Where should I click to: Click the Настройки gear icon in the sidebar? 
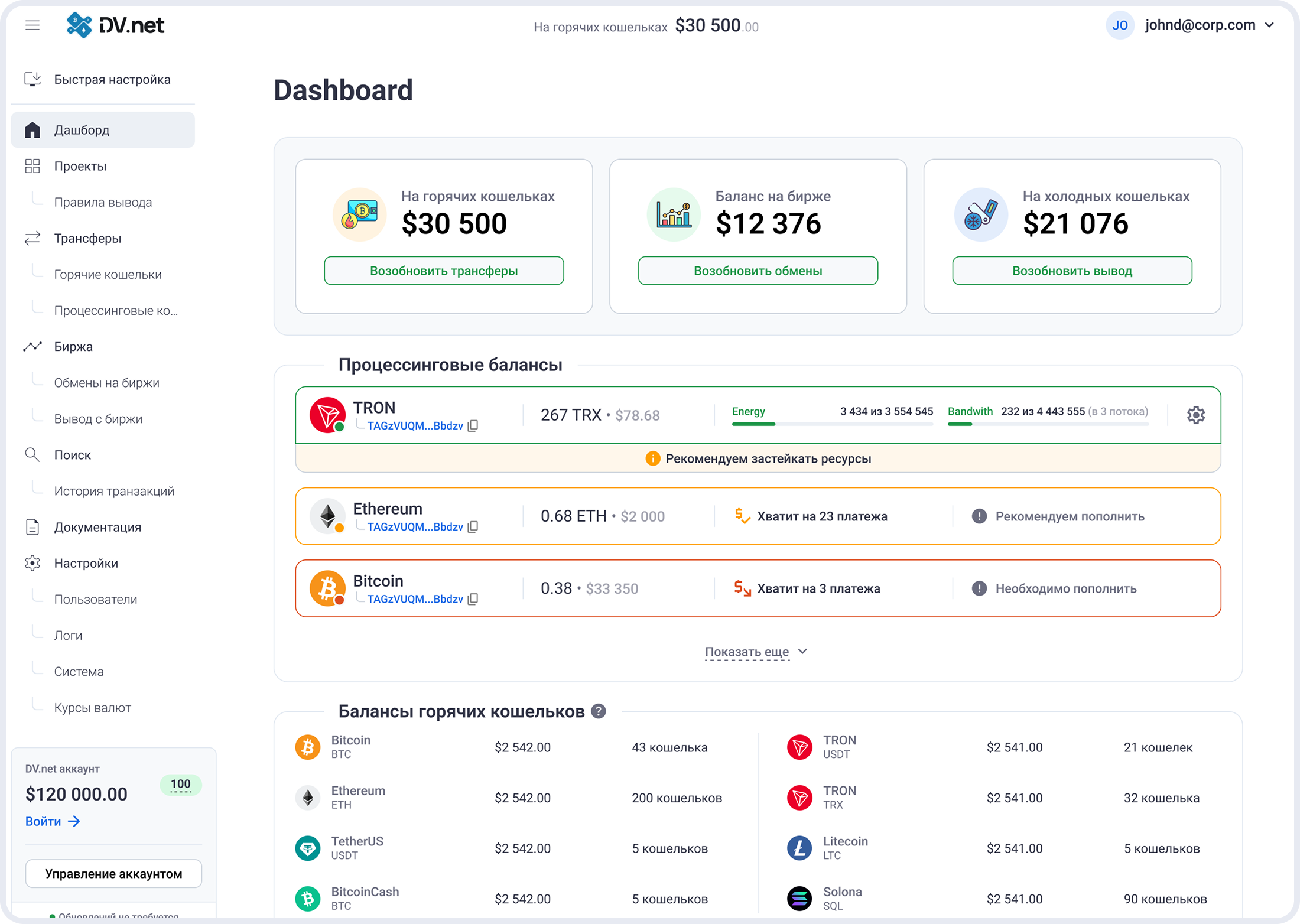[32, 563]
